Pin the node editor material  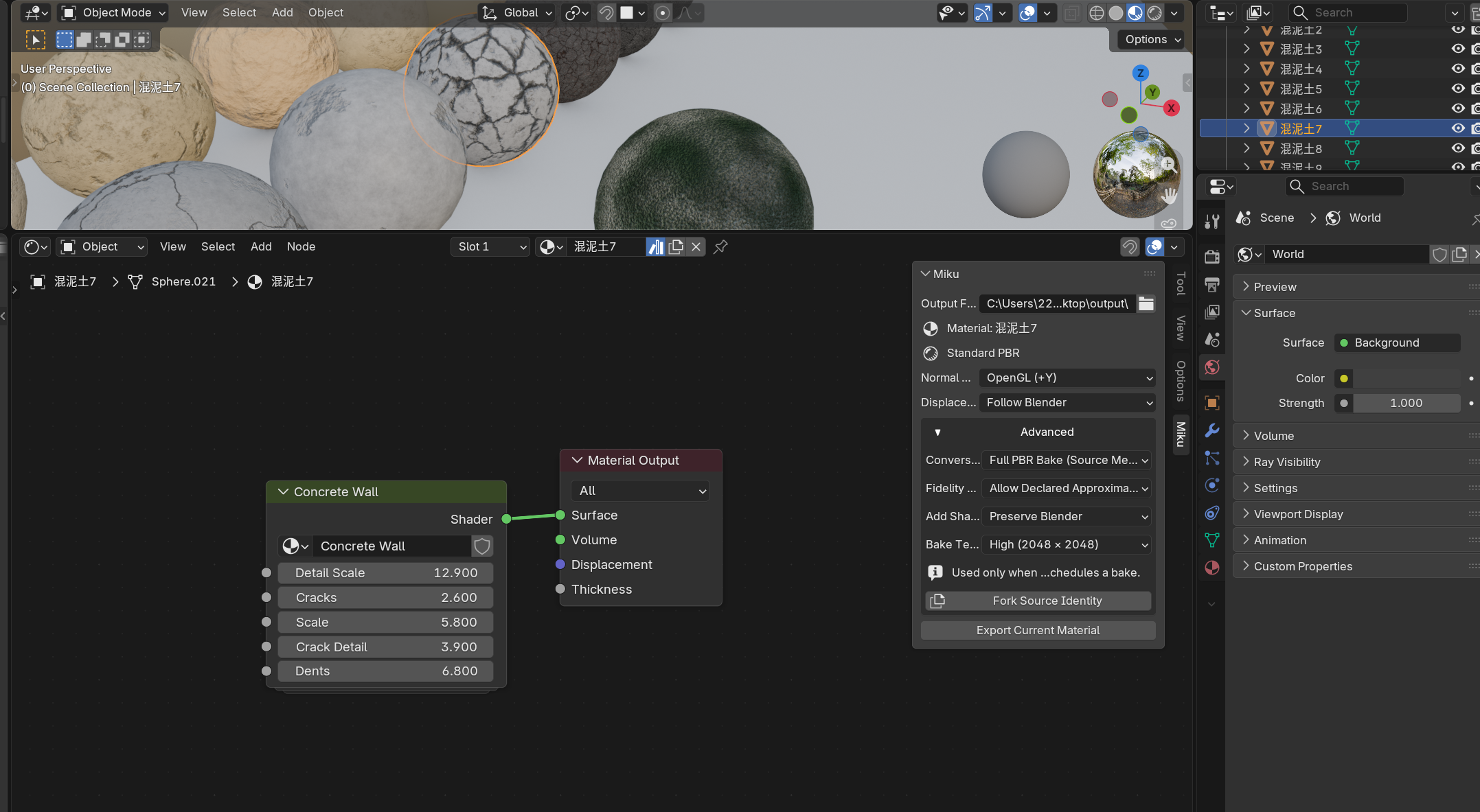[720, 246]
